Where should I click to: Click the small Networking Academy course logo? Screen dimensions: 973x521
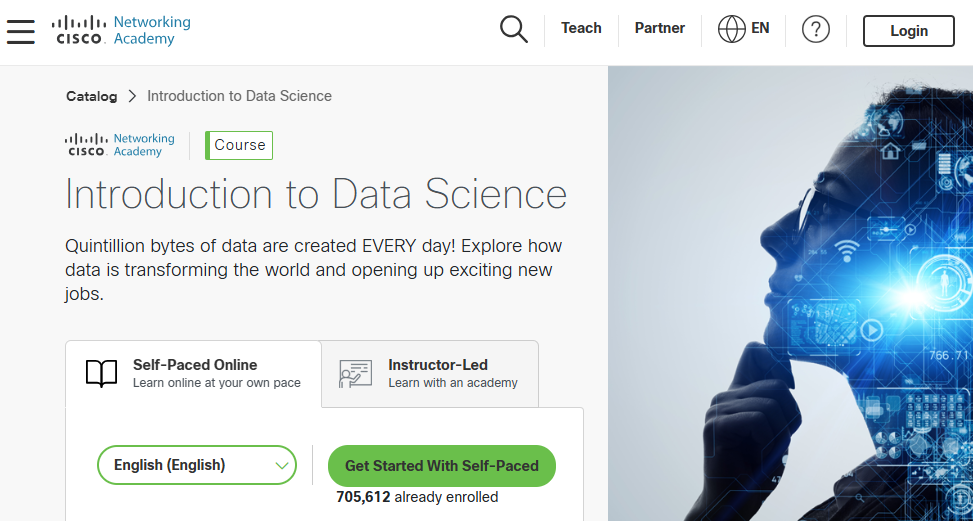(x=120, y=145)
